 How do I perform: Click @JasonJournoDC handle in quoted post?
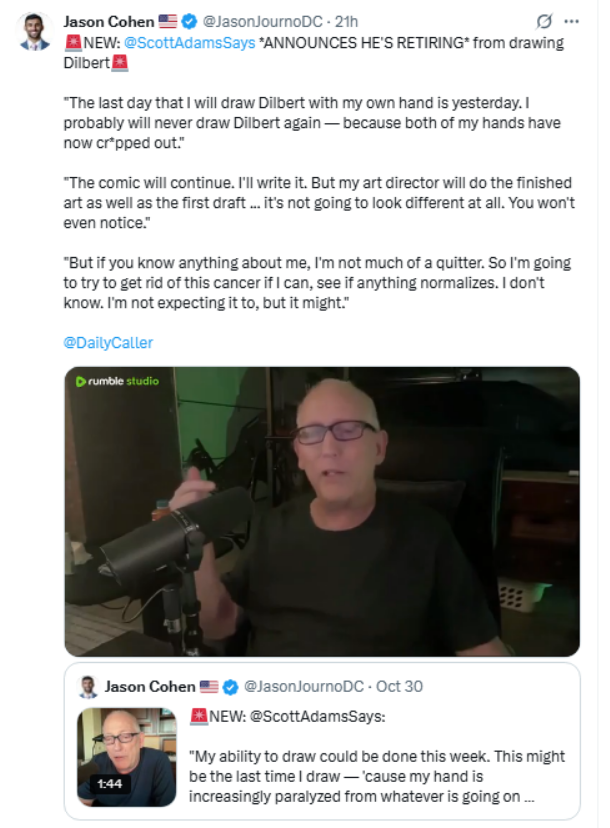click(x=301, y=687)
